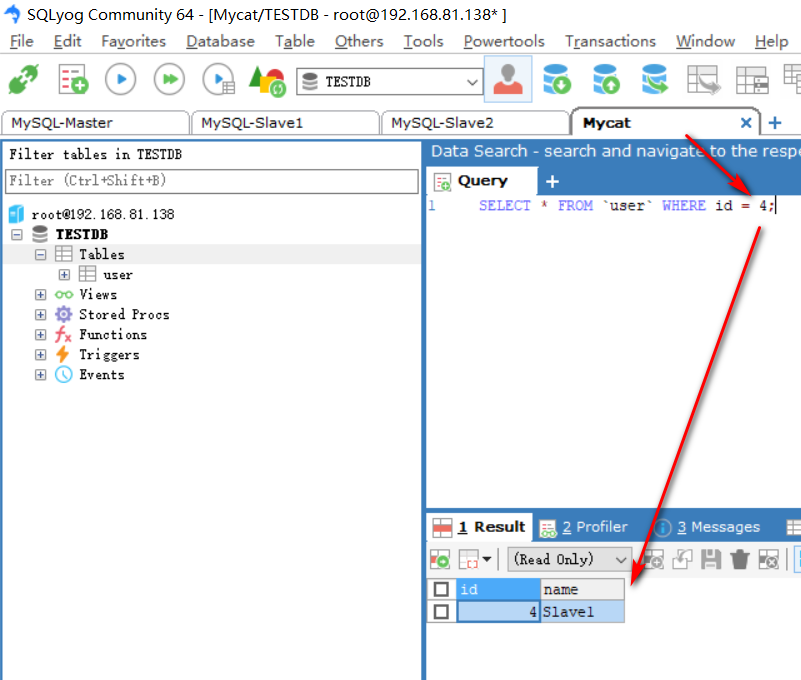Click the Views glasses icon in the tree
This screenshot has height=680, width=801.
[x=64, y=295]
